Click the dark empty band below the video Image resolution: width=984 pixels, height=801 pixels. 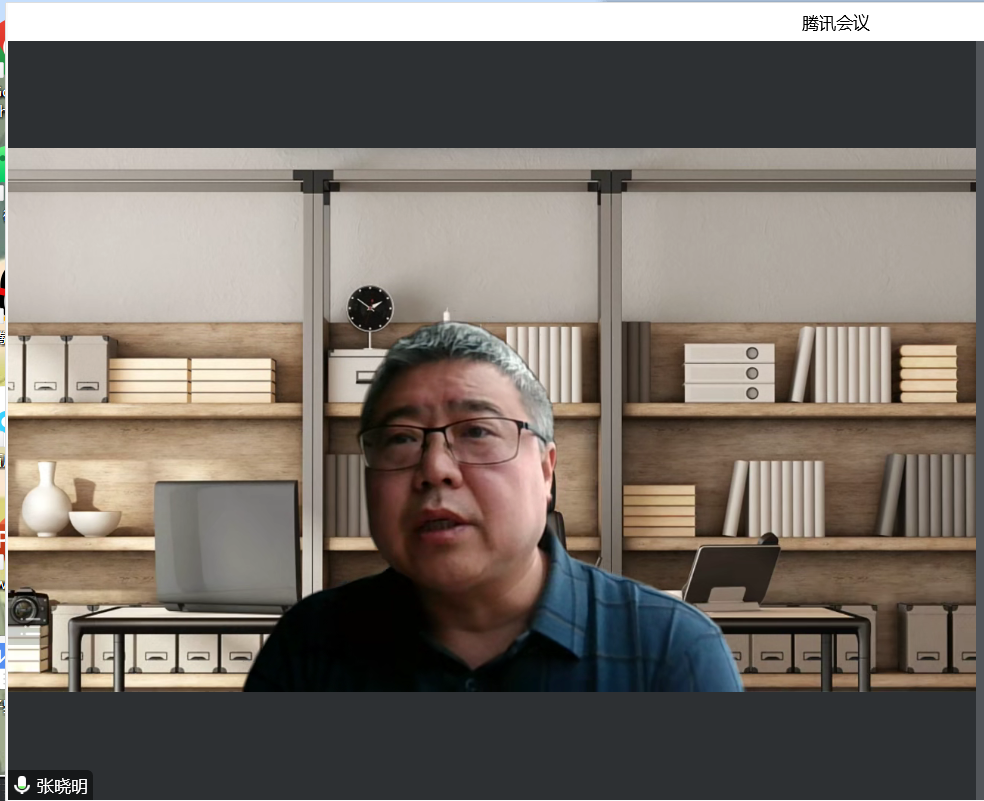(490, 740)
